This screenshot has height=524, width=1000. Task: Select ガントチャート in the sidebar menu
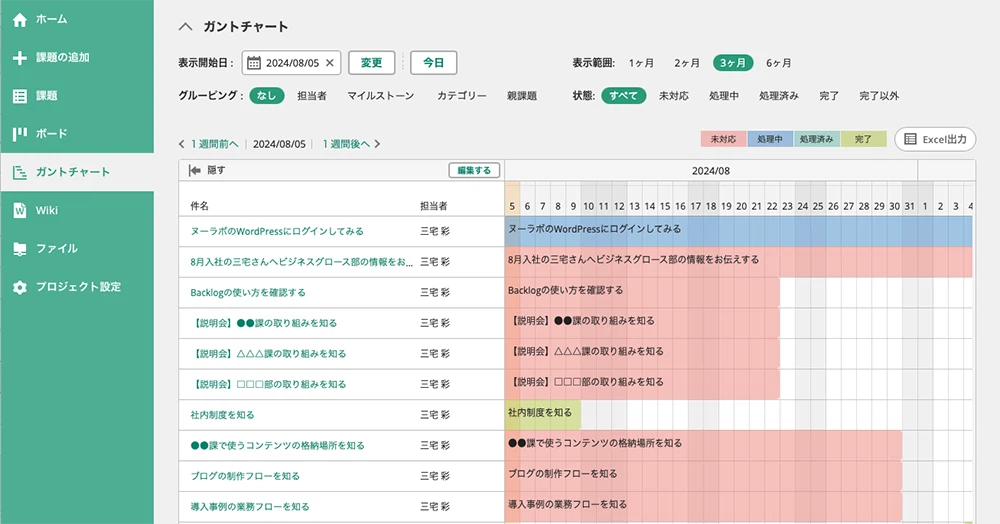tap(72, 172)
